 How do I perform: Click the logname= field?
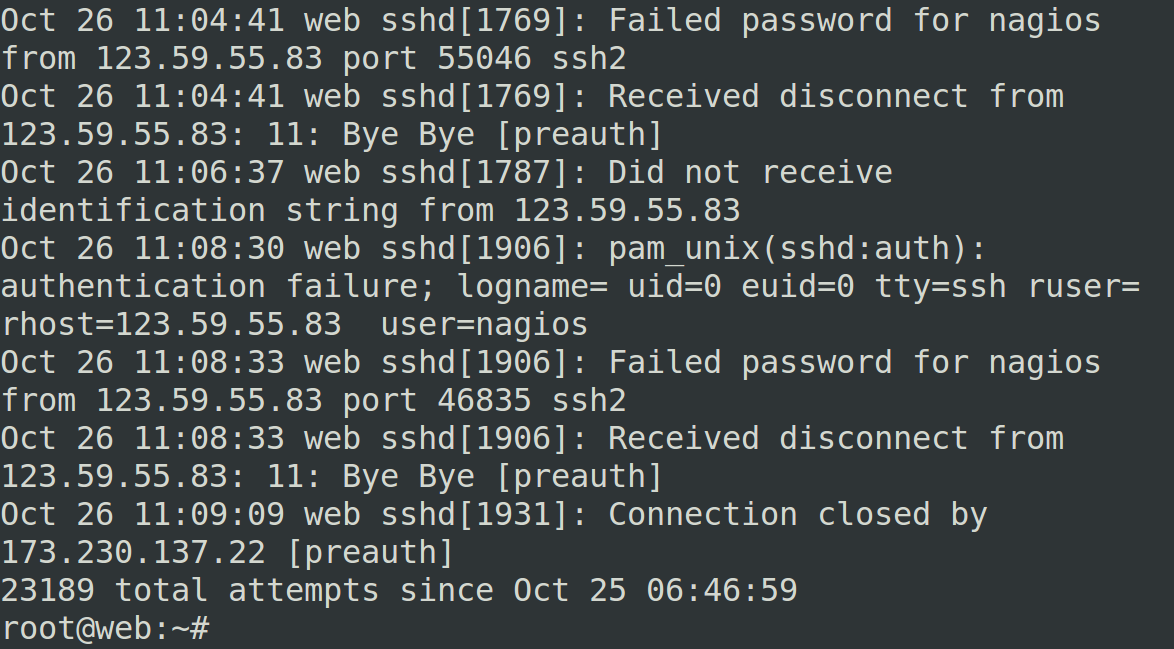pyautogui.click(x=532, y=287)
